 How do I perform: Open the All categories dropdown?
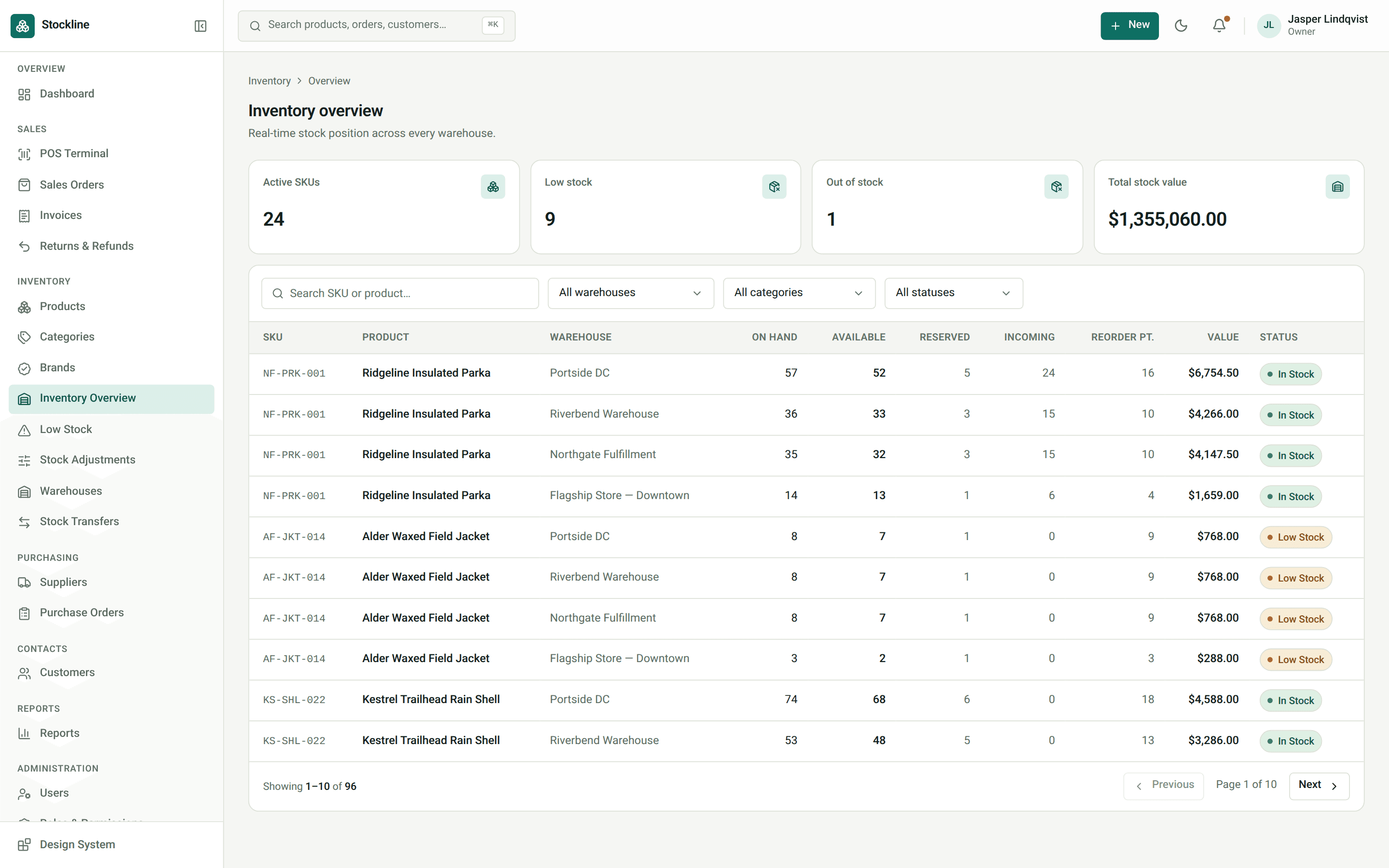[x=799, y=293]
